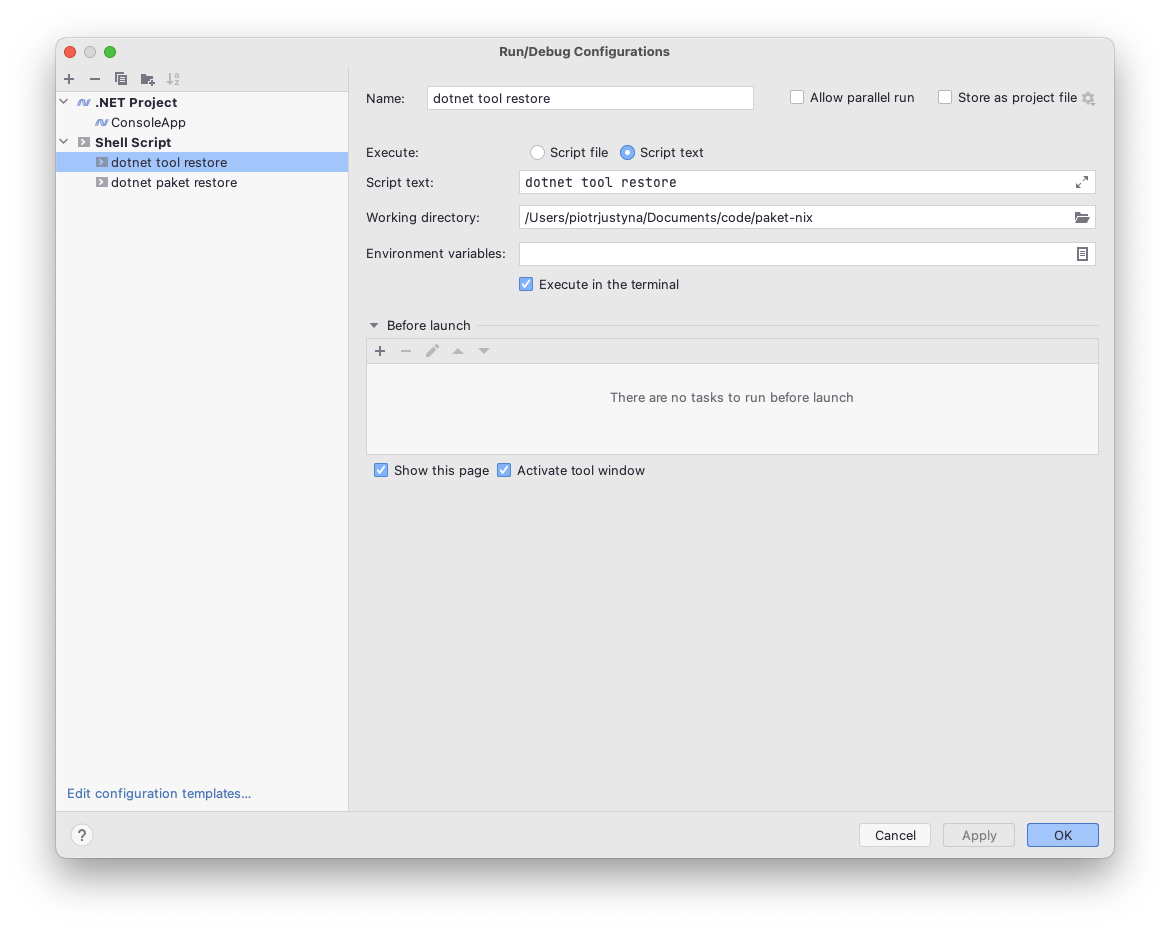This screenshot has height=932, width=1170.
Task: Click the Shell Script type icon
Action: click(84, 142)
